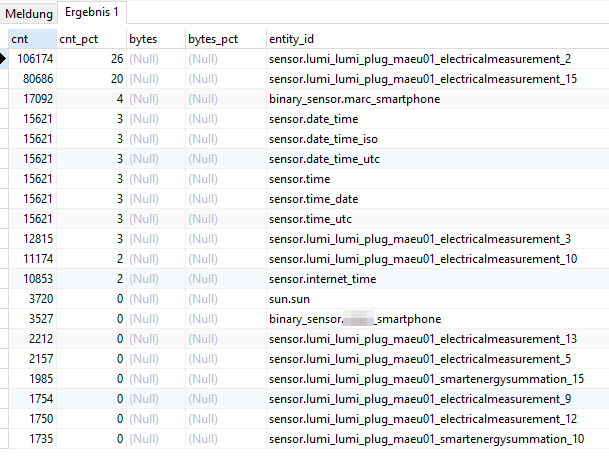This screenshot has width=609, height=457.
Task: Click cnt_pct value 0 in sun.sun row
Action: point(91,299)
